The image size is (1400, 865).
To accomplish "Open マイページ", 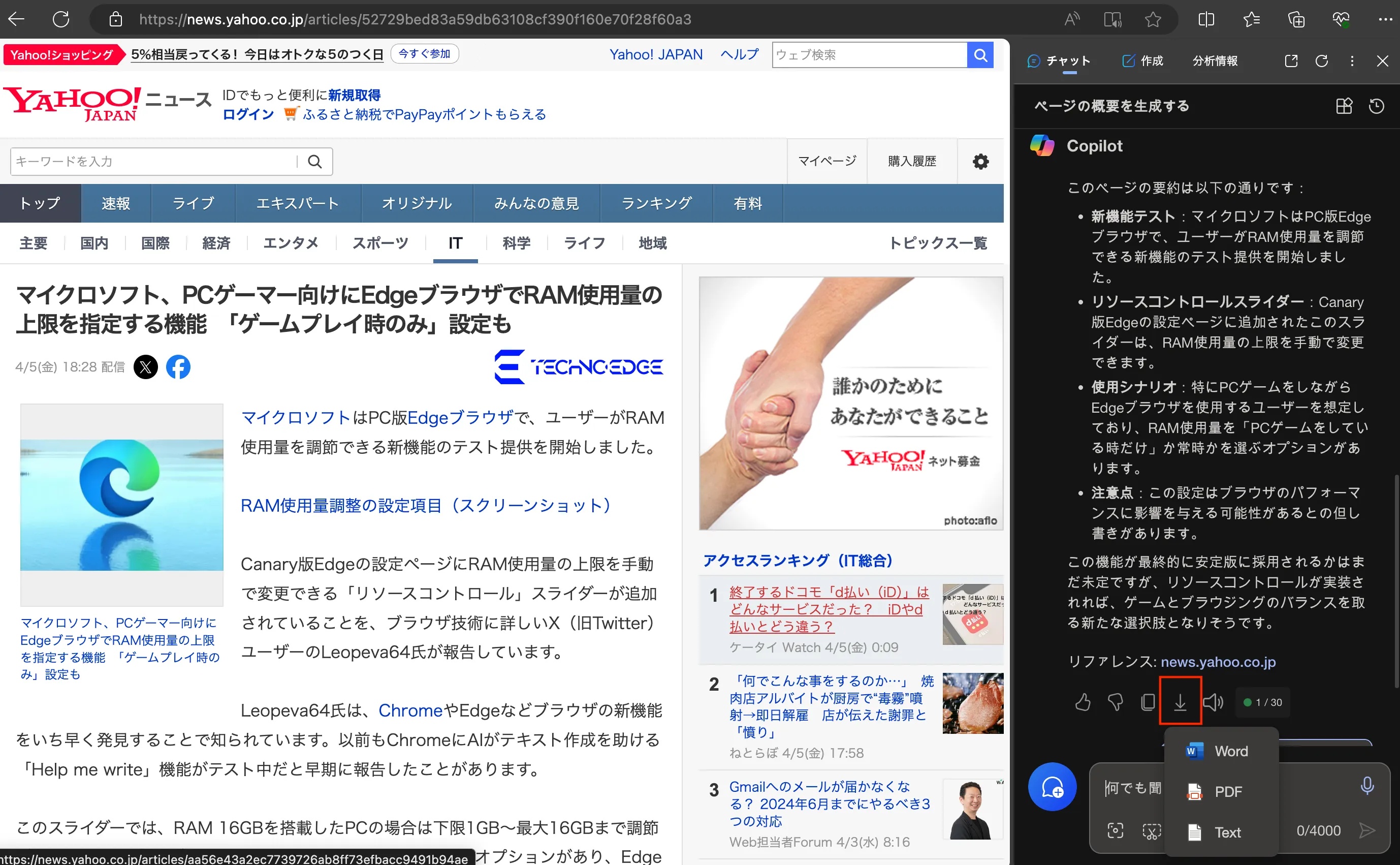I will click(x=826, y=161).
